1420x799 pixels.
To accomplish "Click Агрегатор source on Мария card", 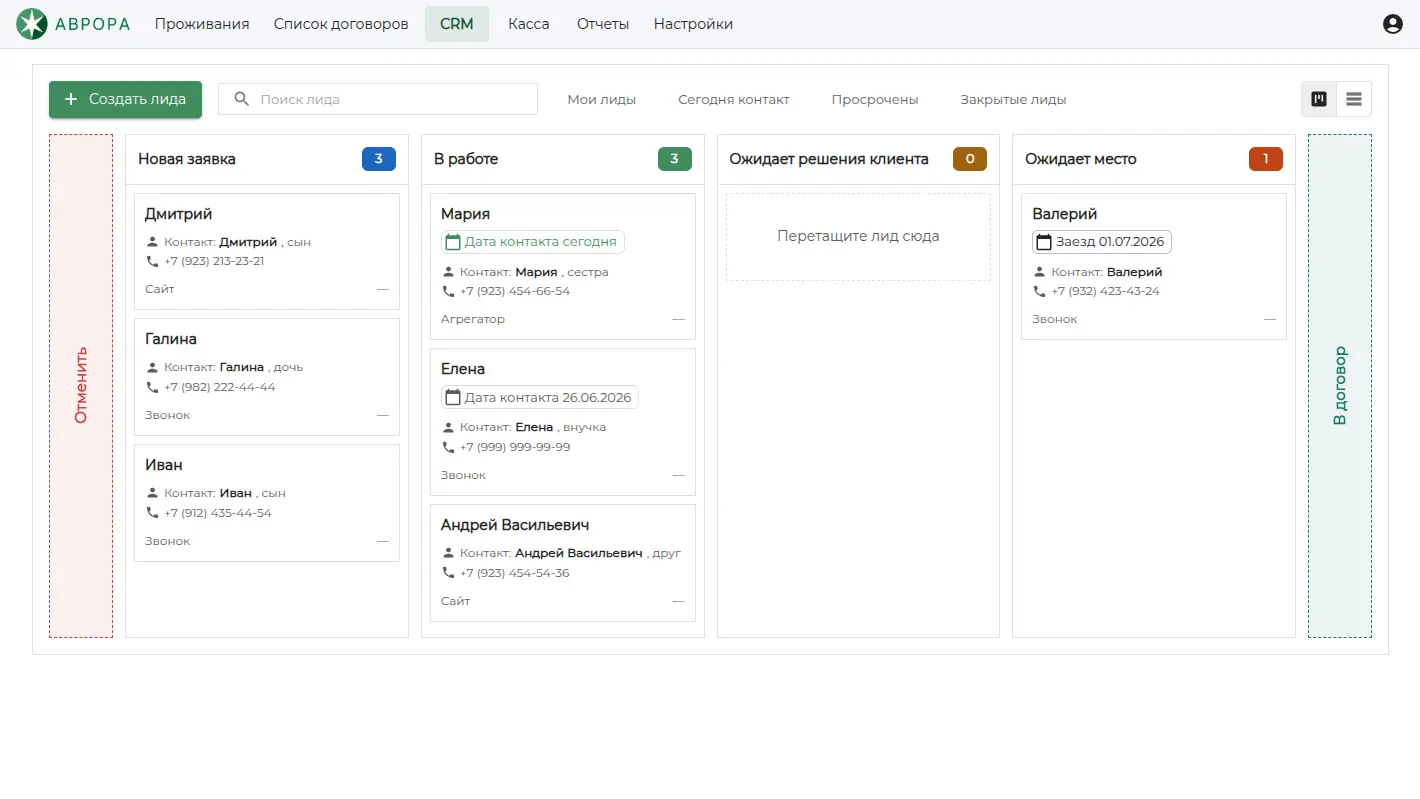I will pyautogui.click(x=473, y=319).
